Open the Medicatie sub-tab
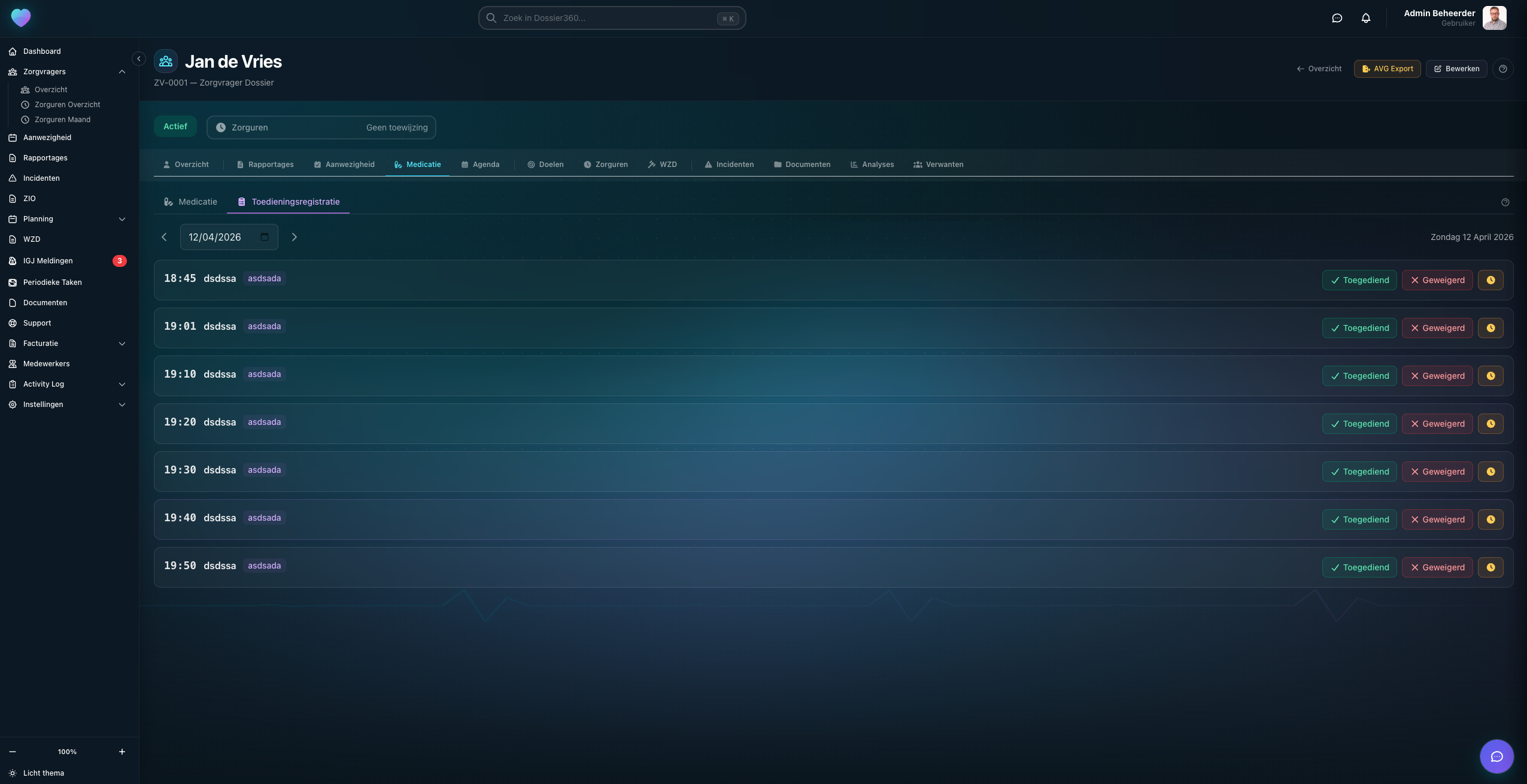Viewport: 1527px width, 784px height. (190, 202)
